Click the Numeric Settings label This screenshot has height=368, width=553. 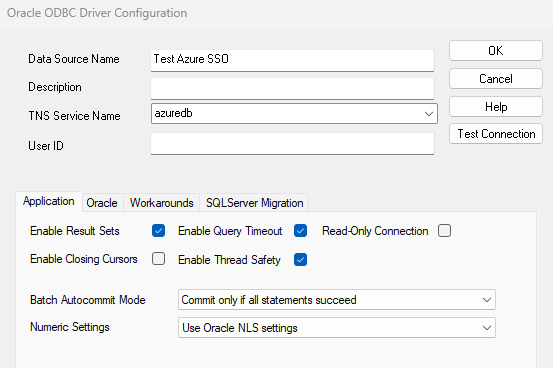tap(70, 327)
